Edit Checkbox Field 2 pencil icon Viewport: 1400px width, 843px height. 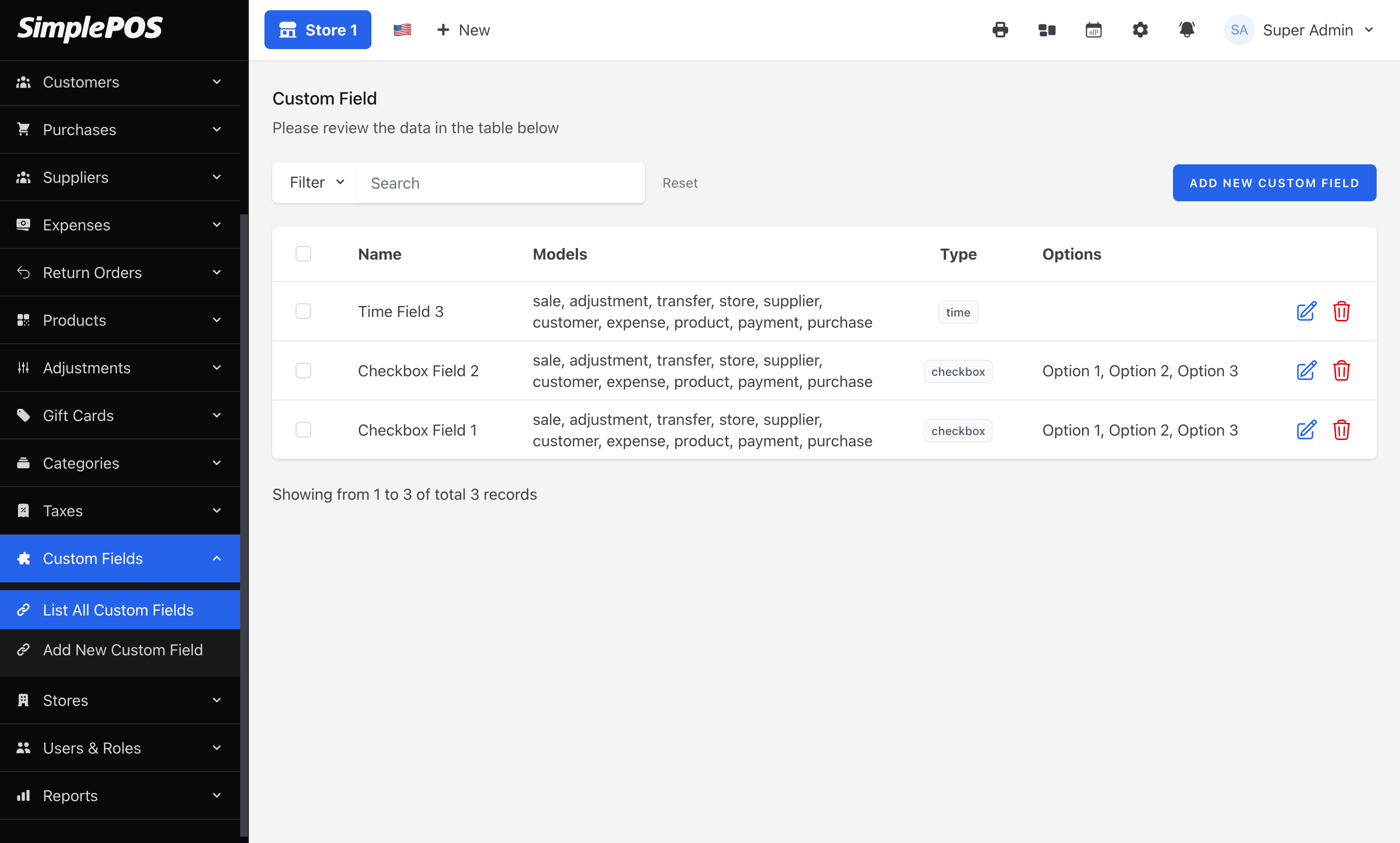(1306, 370)
